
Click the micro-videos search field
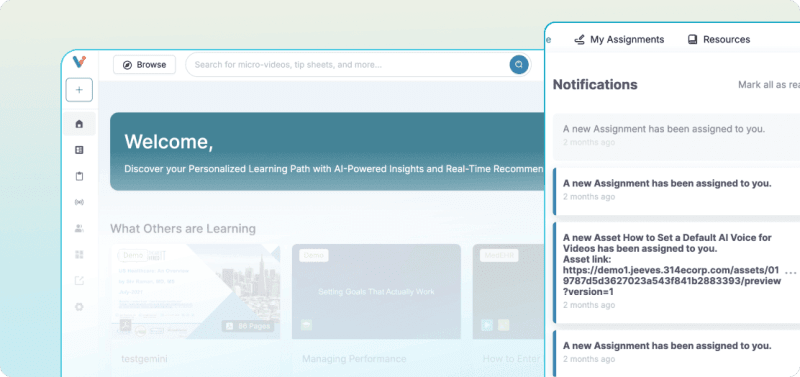[357, 65]
